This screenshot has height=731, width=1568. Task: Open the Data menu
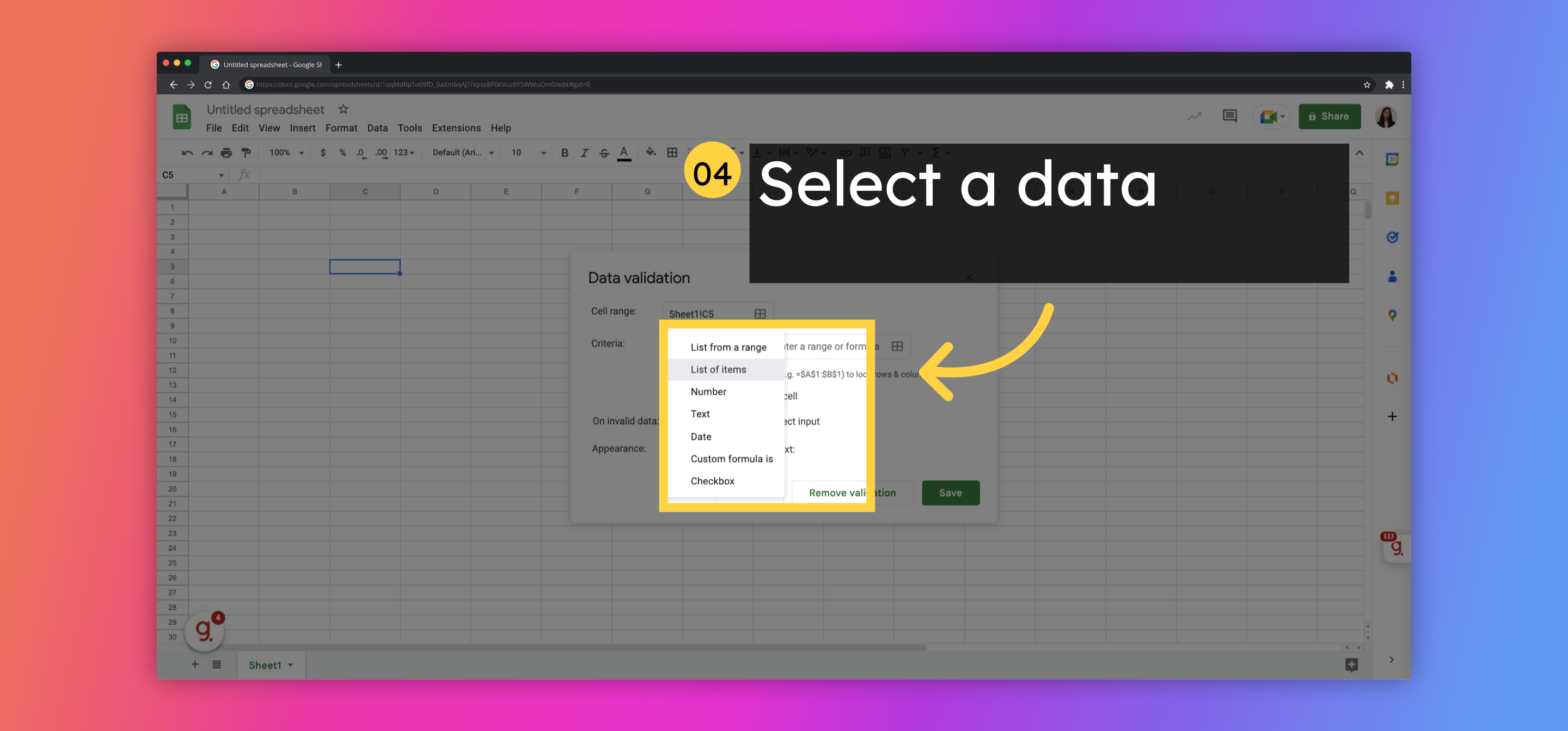point(377,128)
